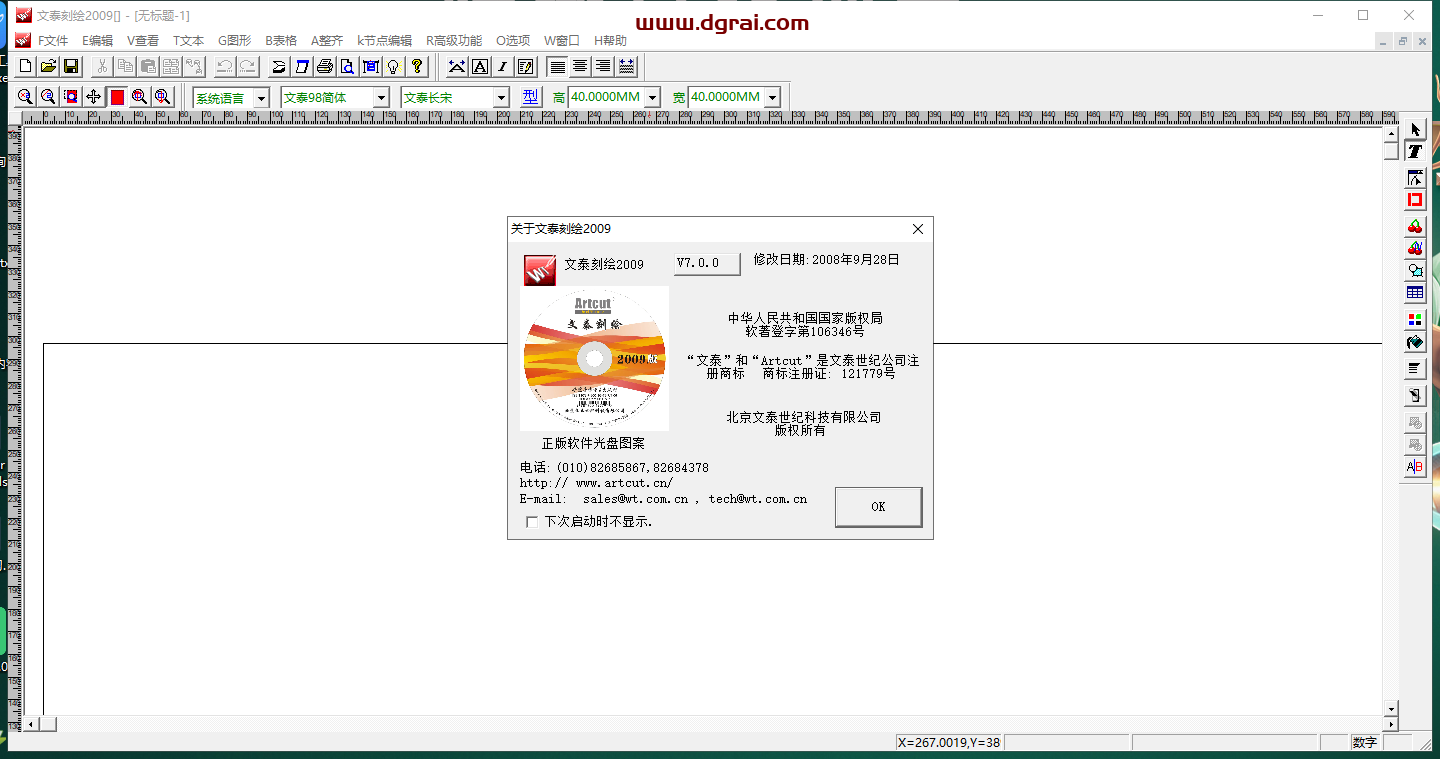This screenshot has width=1440, height=759.
Task: Align text right in toolbar
Action: click(603, 66)
